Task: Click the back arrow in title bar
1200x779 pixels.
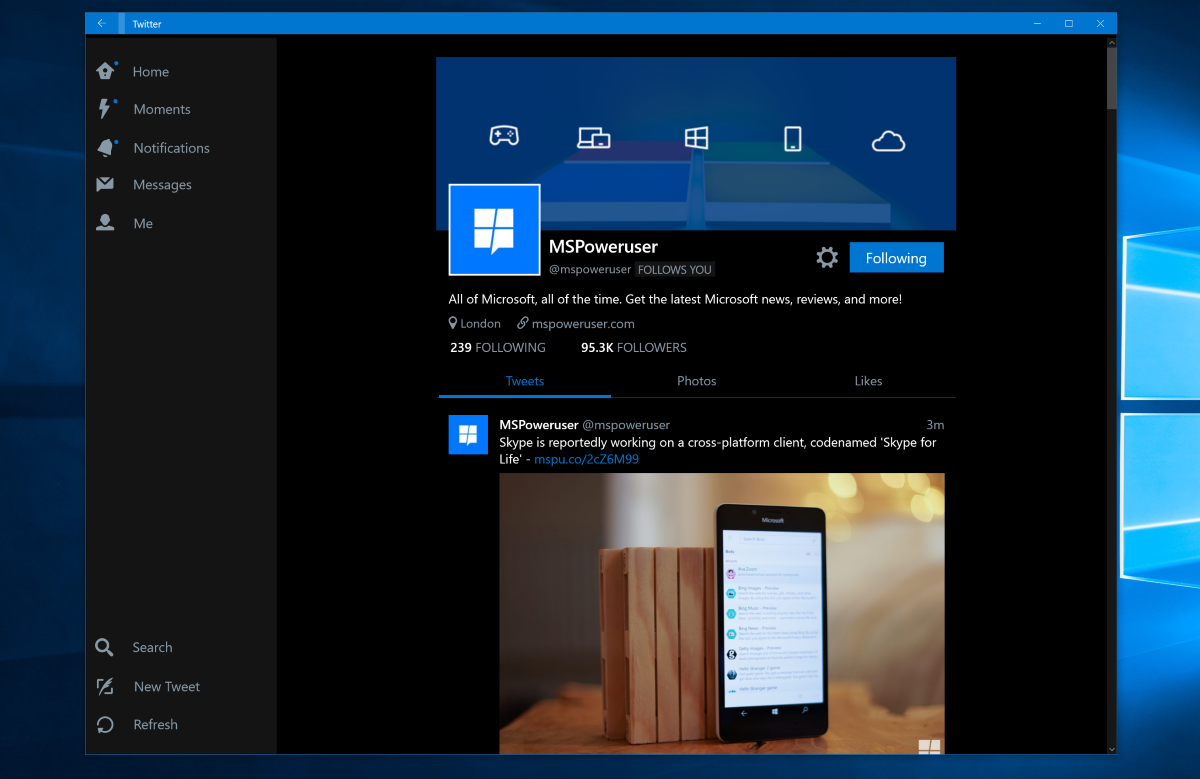Action: pyautogui.click(x=101, y=23)
